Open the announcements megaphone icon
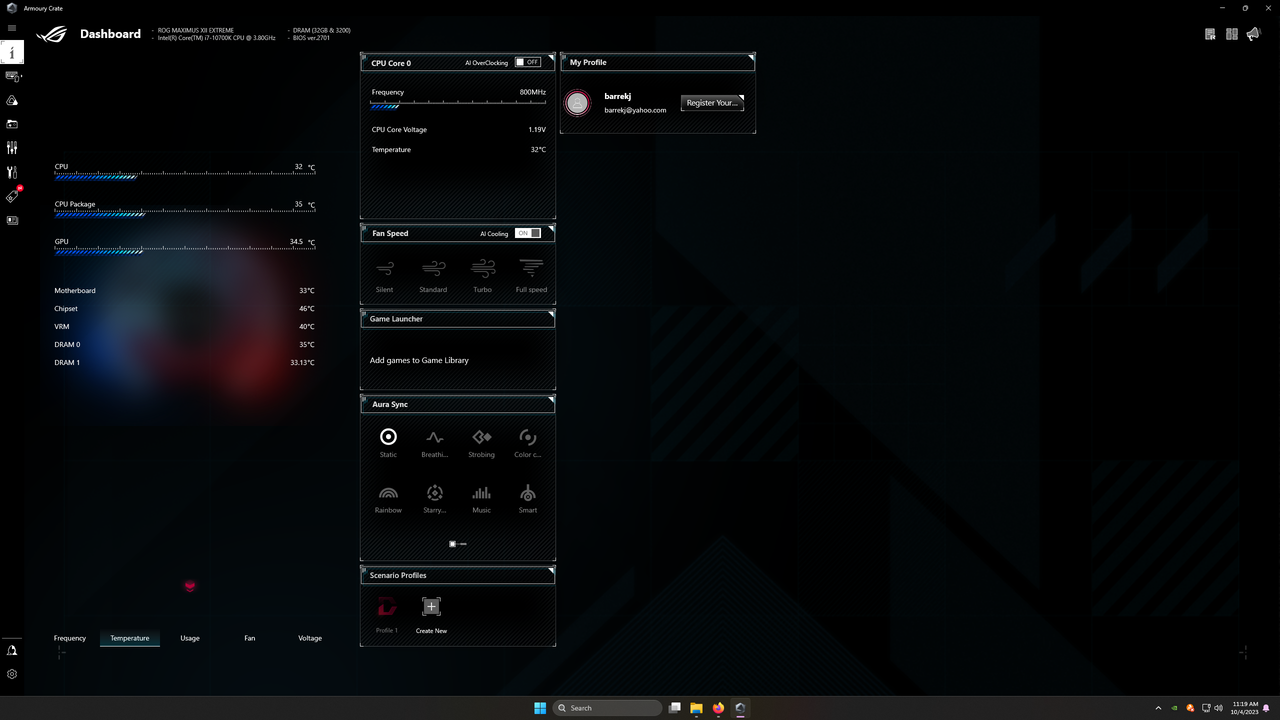Image resolution: width=1280 pixels, height=720 pixels. click(1254, 34)
